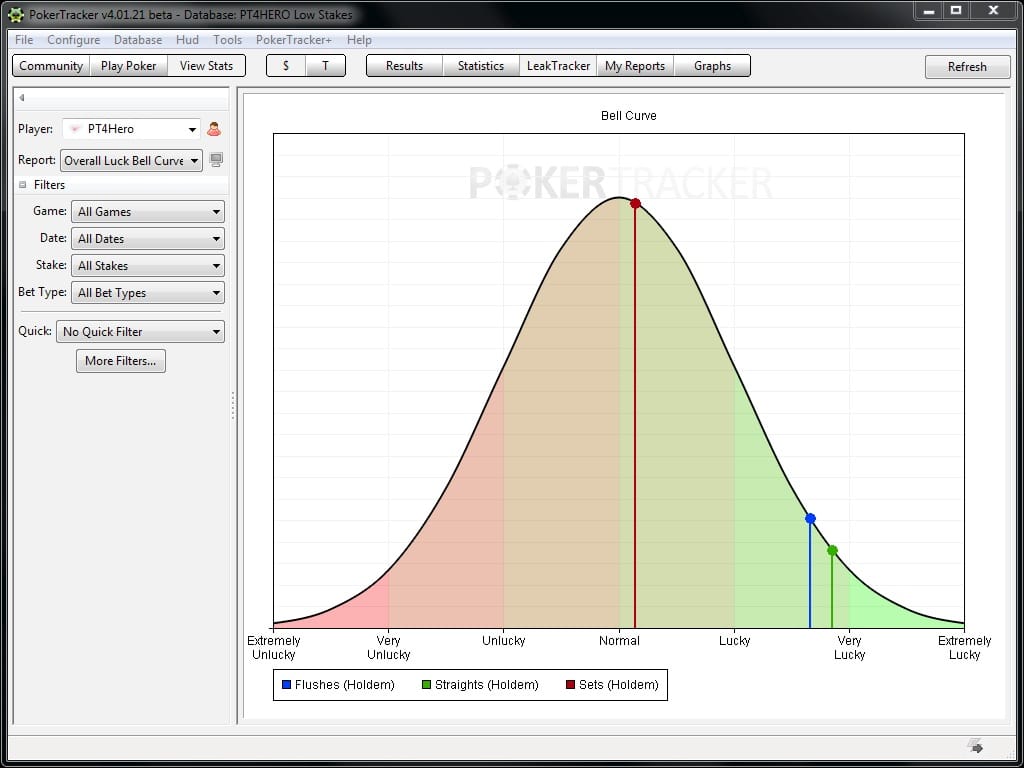Open the My Reports view
Image resolution: width=1024 pixels, height=768 pixels.
click(x=635, y=65)
